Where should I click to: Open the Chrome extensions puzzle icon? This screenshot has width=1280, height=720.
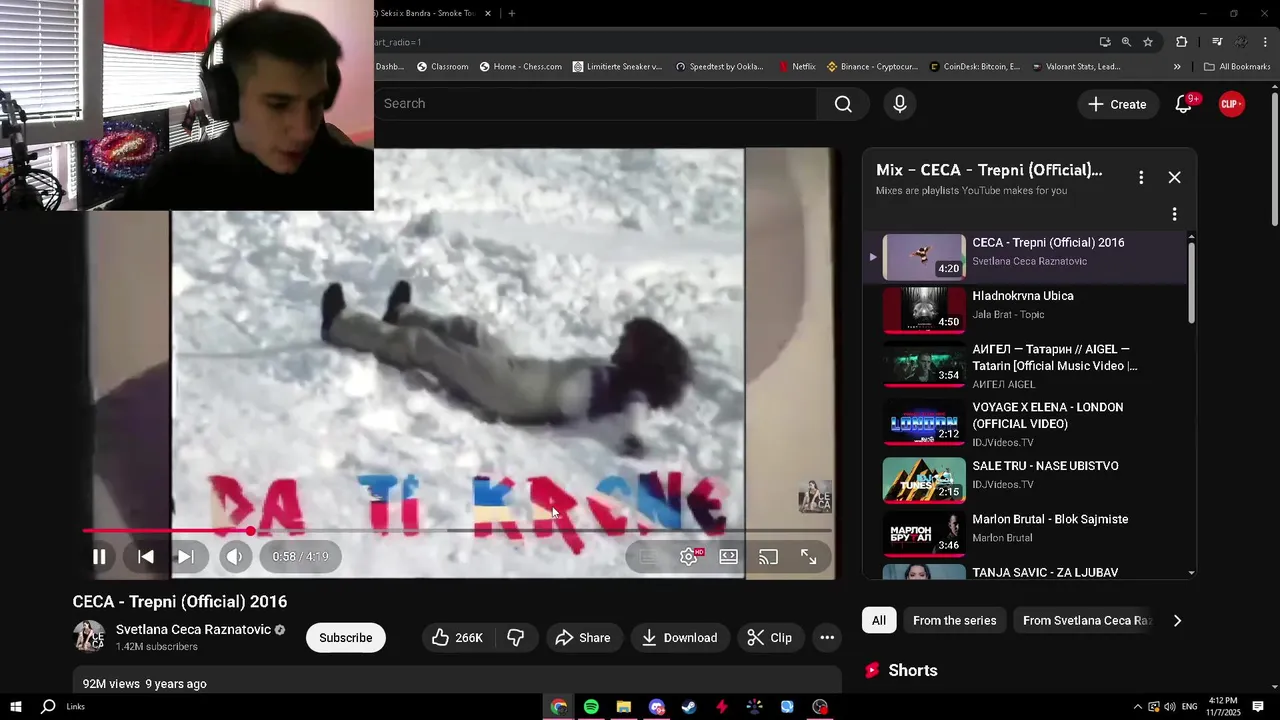[x=1182, y=42]
